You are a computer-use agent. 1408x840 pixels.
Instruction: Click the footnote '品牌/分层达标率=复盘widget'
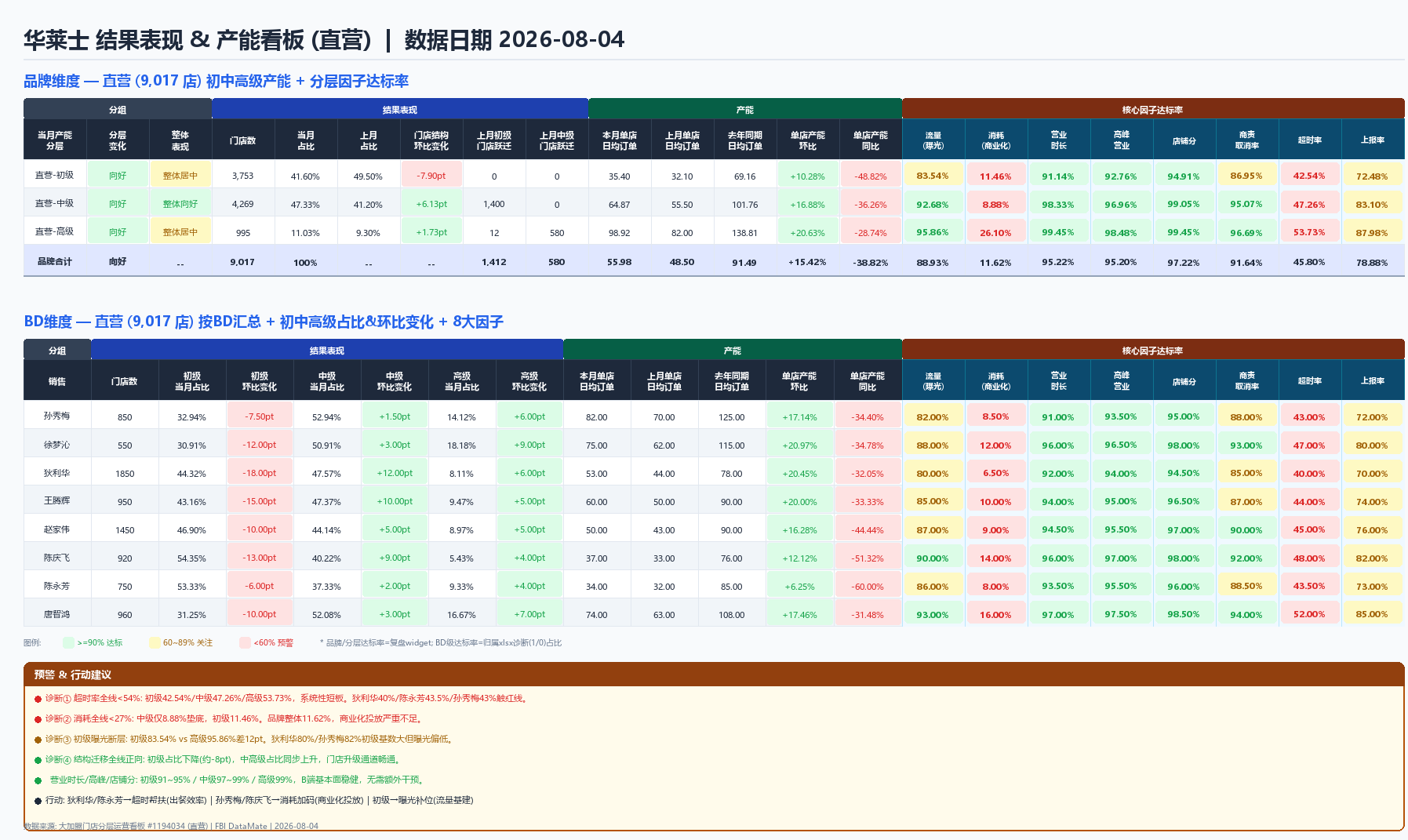coord(441,642)
